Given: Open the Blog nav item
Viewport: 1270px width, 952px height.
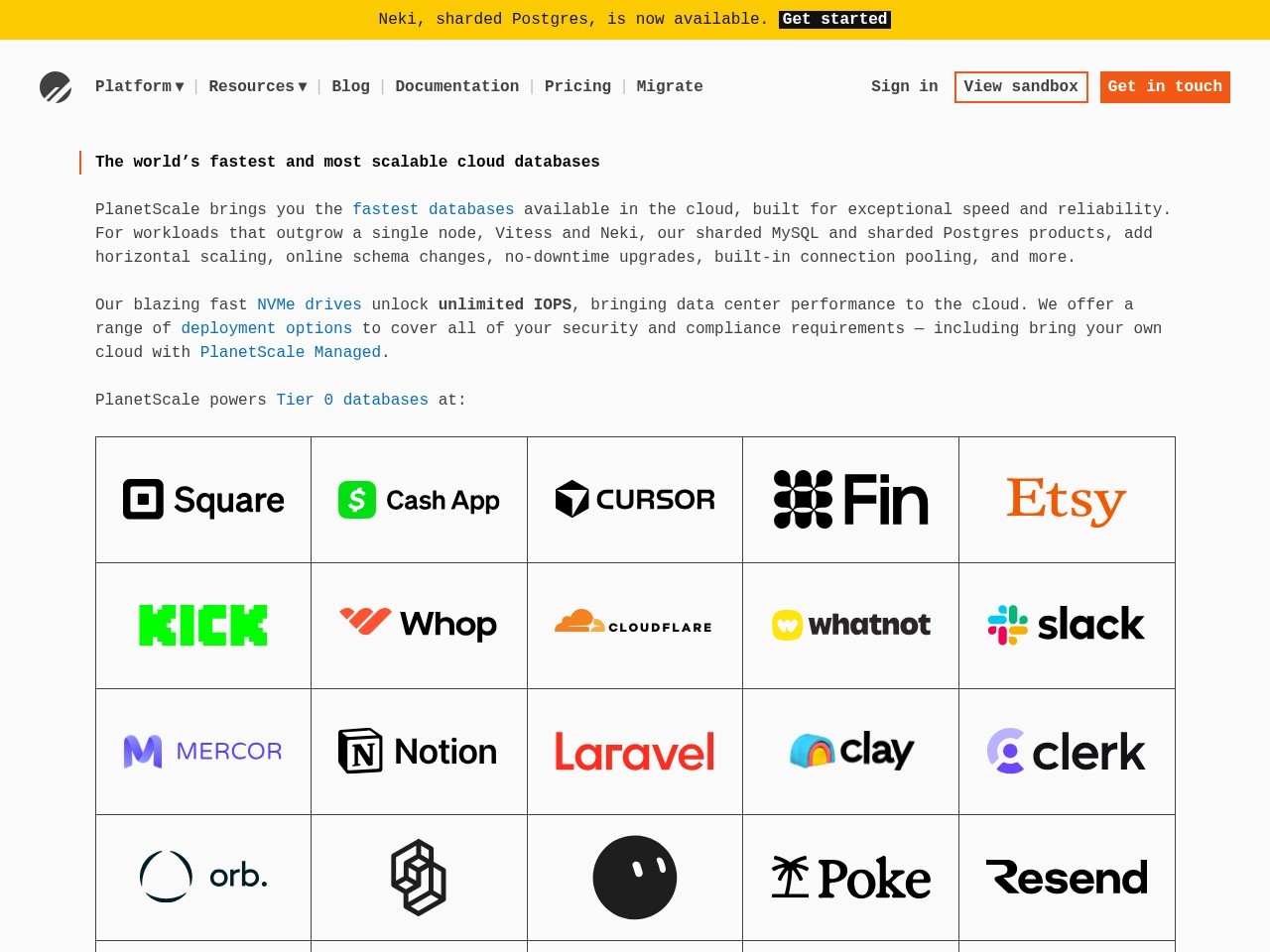Looking at the screenshot, I should pyautogui.click(x=350, y=86).
